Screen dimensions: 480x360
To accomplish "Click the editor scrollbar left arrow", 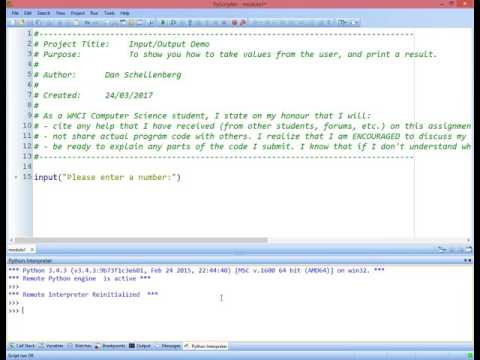I will [x=11, y=240].
